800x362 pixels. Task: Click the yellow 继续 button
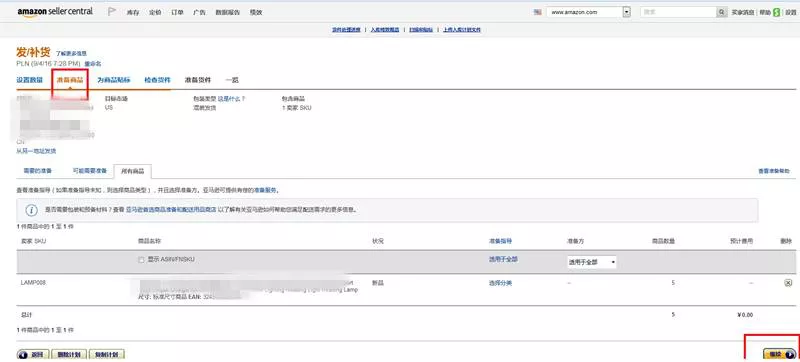pos(779,354)
